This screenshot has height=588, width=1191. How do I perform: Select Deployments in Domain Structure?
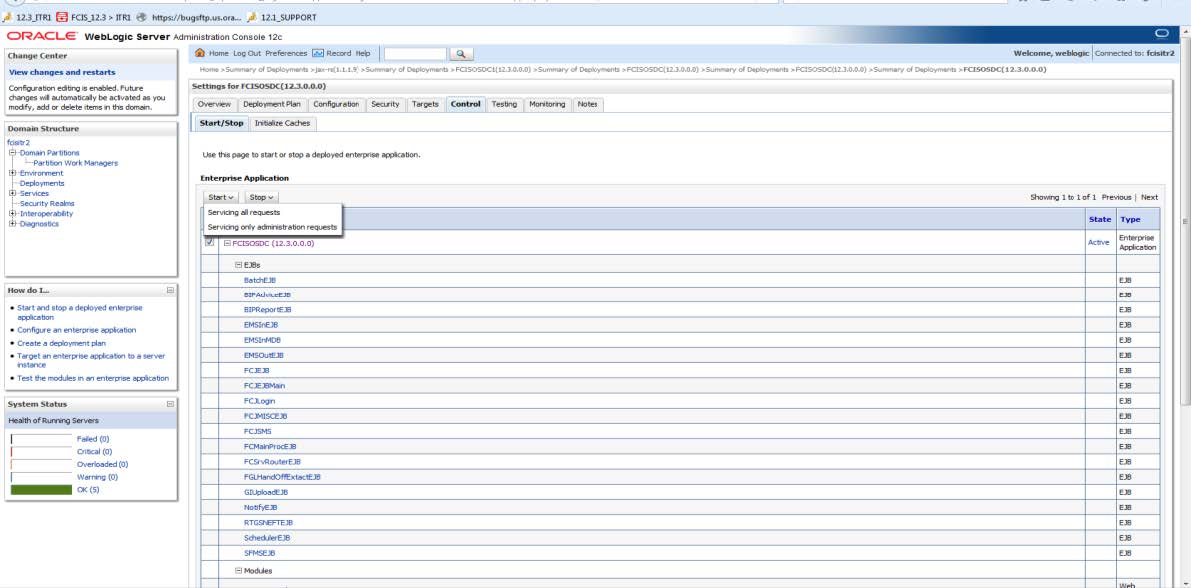coord(42,183)
